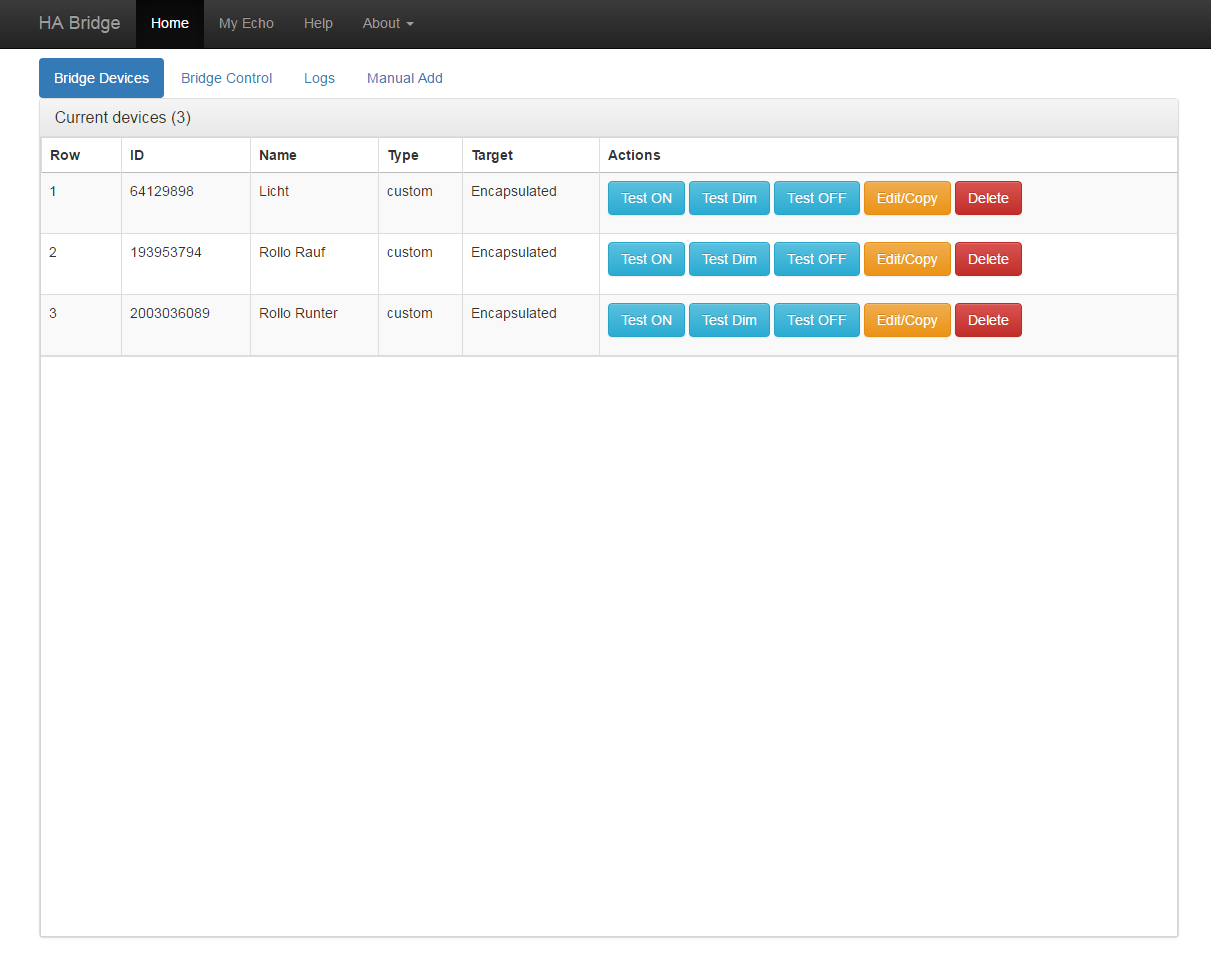Click Test OFF for Rollo Runter
This screenshot has height=955, width=1211.
[x=816, y=320]
